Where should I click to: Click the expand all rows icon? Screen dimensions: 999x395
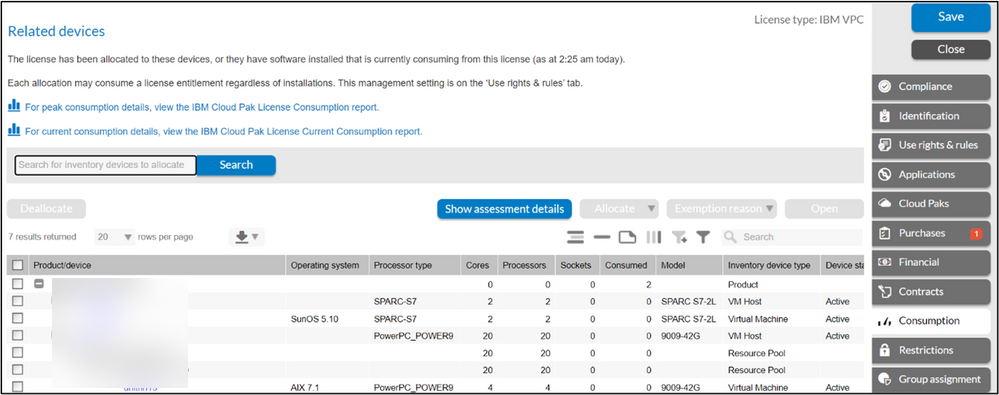click(576, 237)
